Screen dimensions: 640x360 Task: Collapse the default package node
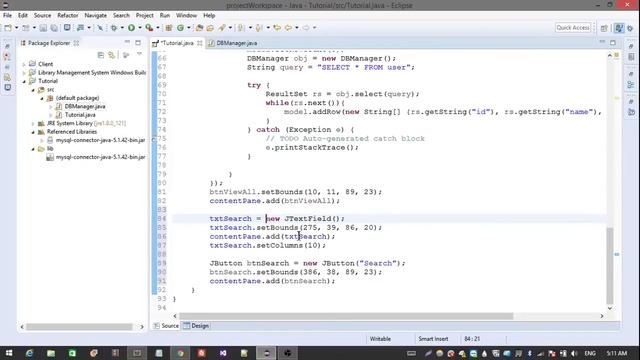(x=42, y=98)
